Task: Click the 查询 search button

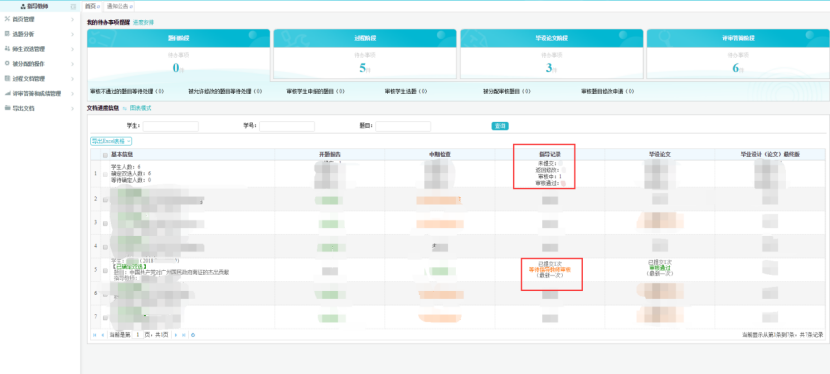Action: 500,126
